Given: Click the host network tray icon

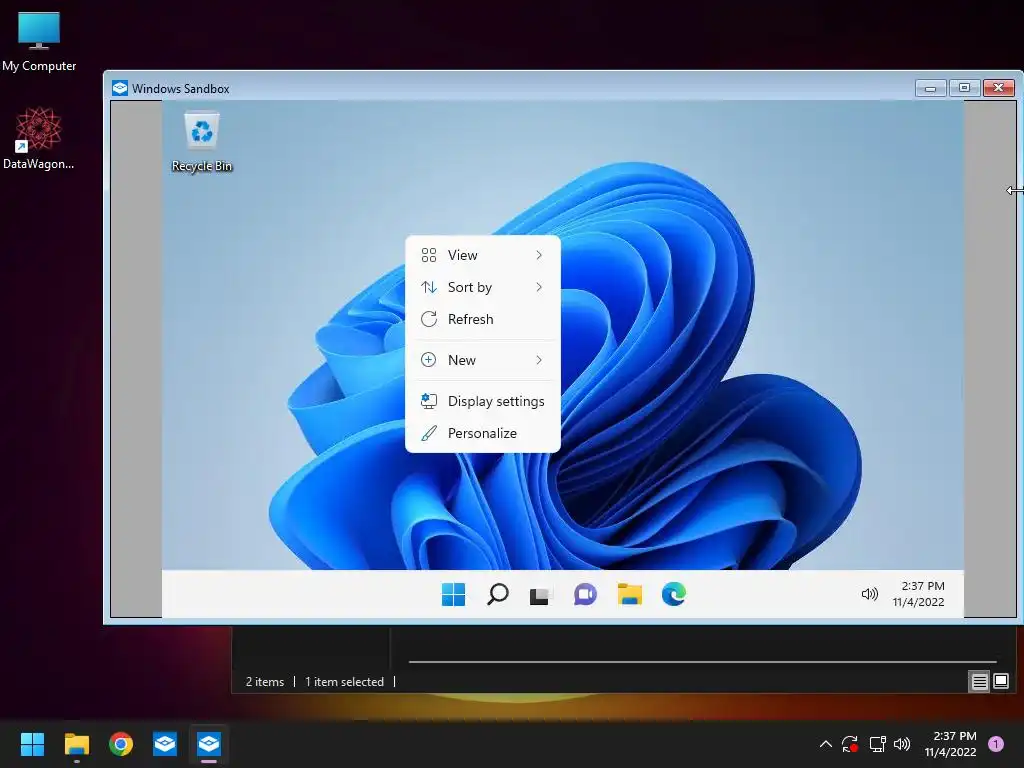Looking at the screenshot, I should coord(877,744).
